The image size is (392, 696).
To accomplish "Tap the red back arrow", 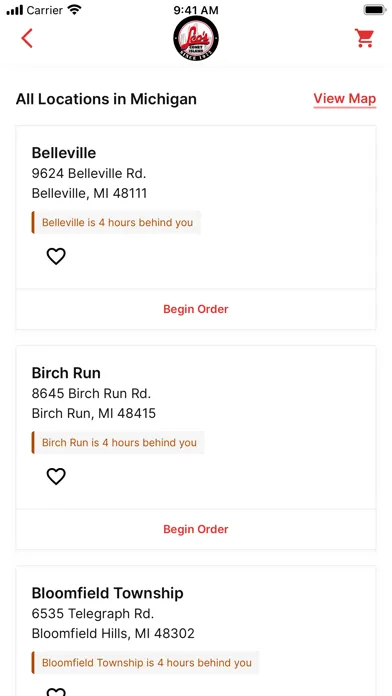I will [x=27, y=38].
